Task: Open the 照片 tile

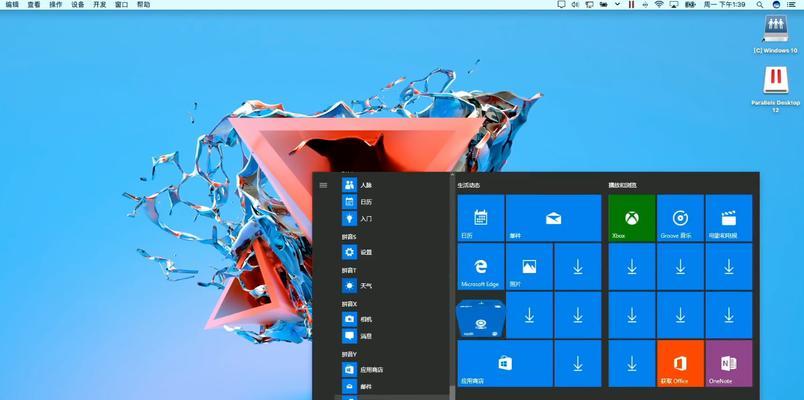Action: coord(529,267)
